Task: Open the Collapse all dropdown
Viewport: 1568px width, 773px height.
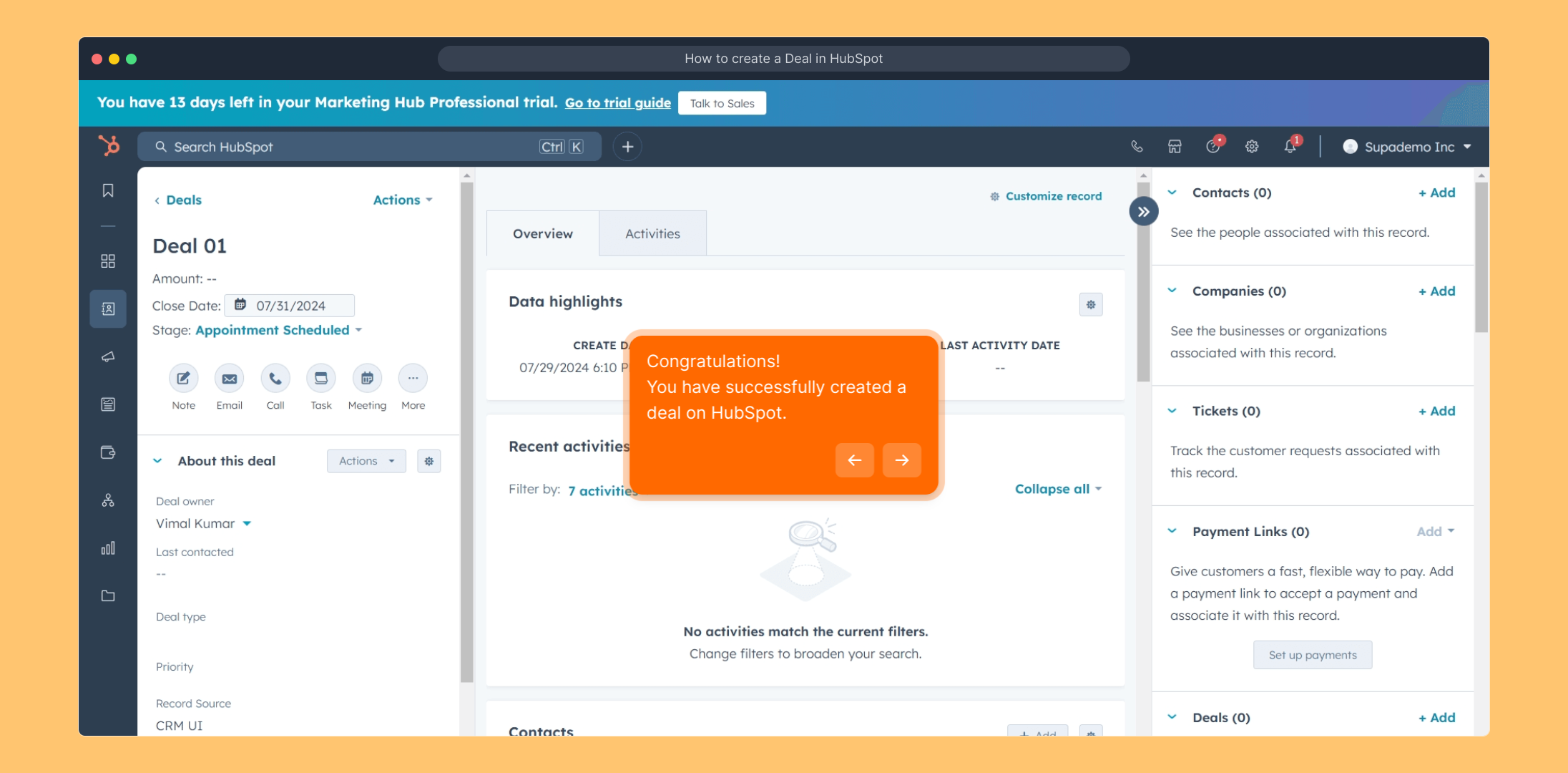Action: point(1057,489)
